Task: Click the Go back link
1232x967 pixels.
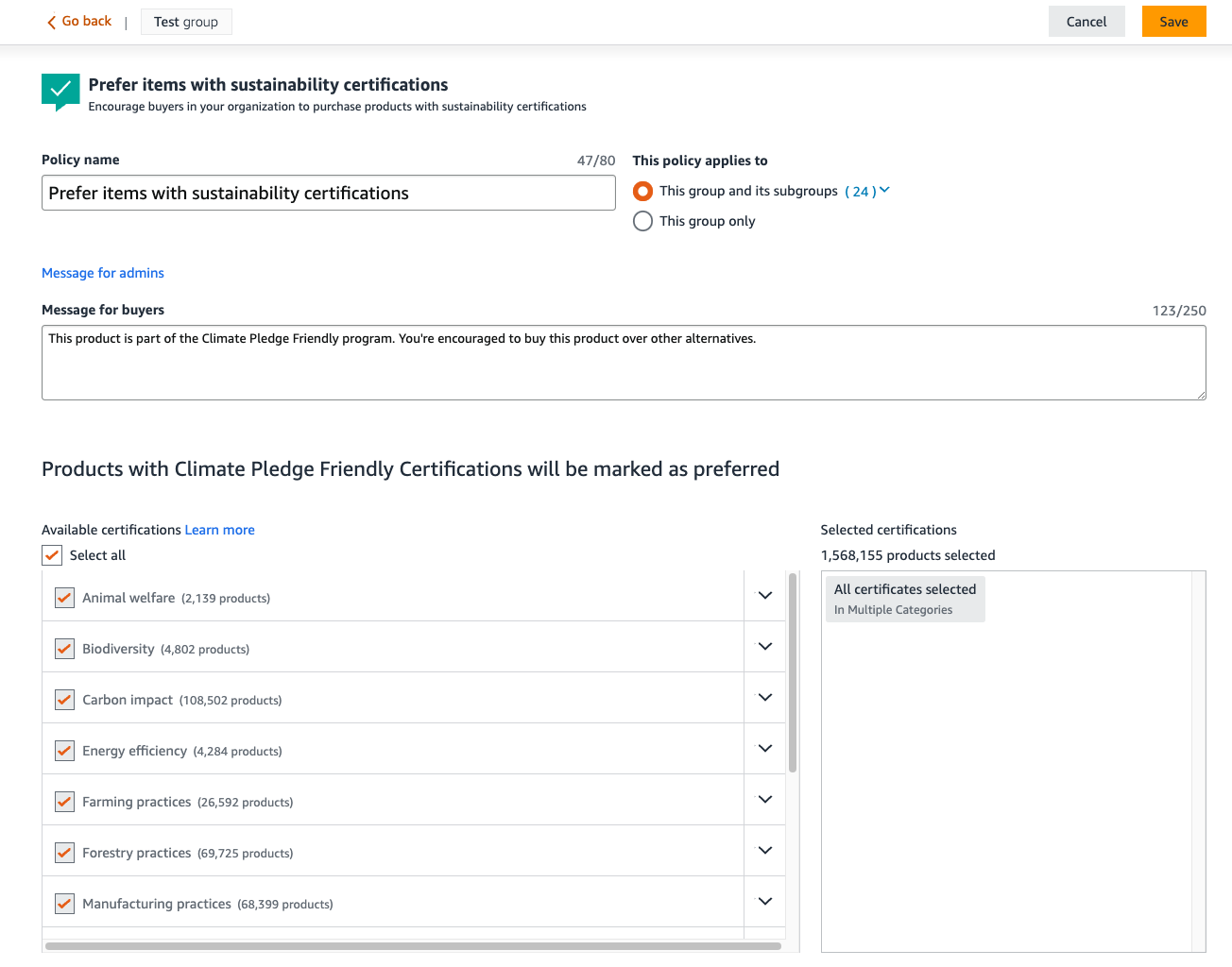Action: (x=79, y=21)
